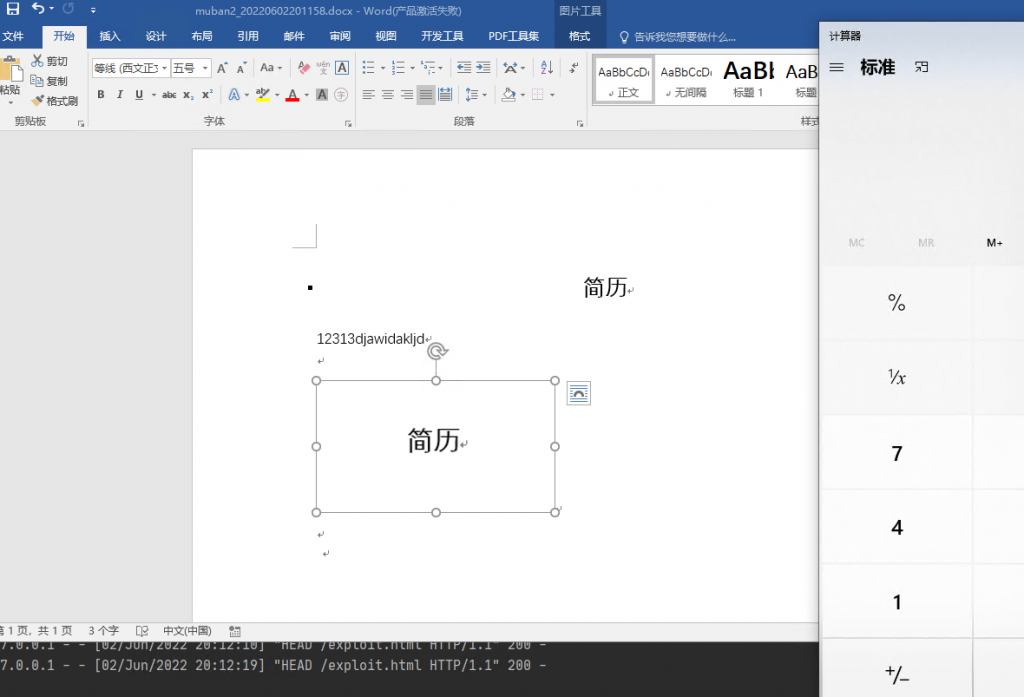Toggle justify alignment
Screen dimensions: 1024x697
click(426, 95)
